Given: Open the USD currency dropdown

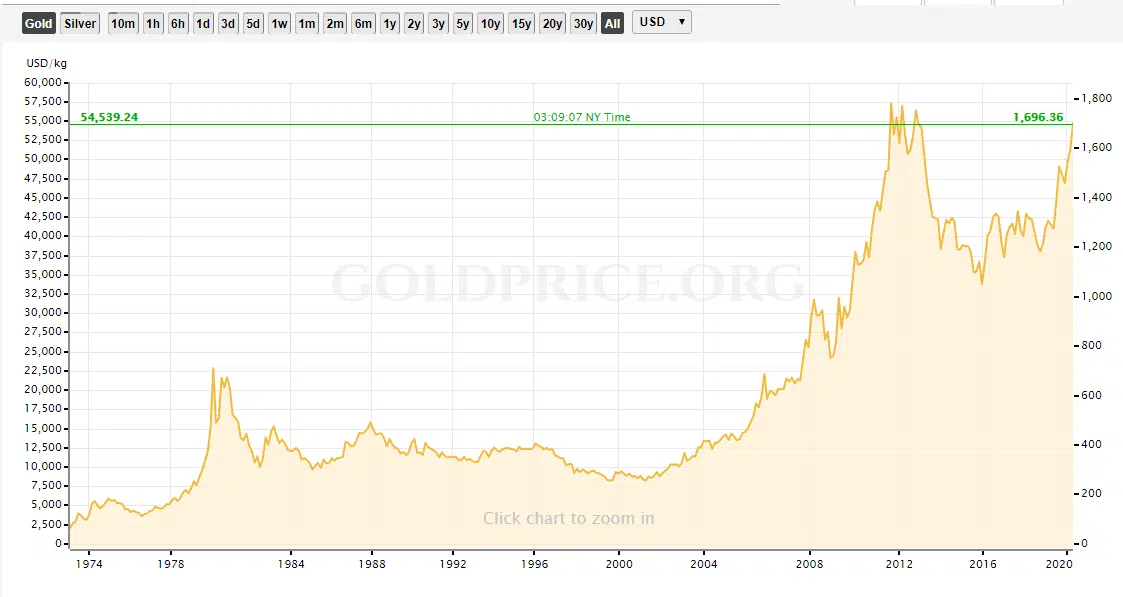Looking at the screenshot, I should (661, 22).
